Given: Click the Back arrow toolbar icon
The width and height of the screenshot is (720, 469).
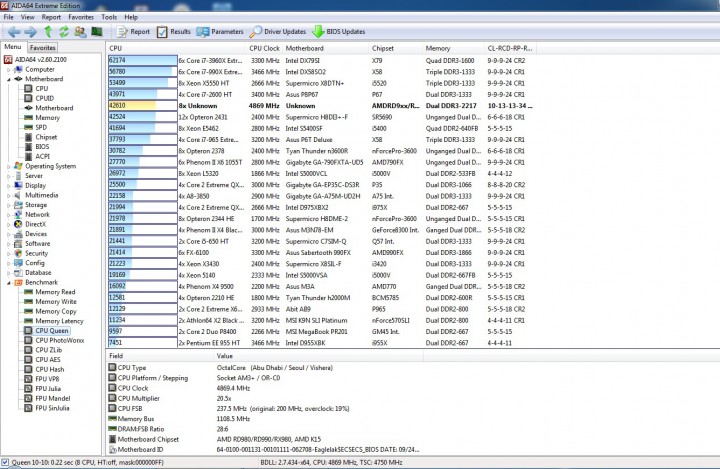Looking at the screenshot, I should point(14,32).
